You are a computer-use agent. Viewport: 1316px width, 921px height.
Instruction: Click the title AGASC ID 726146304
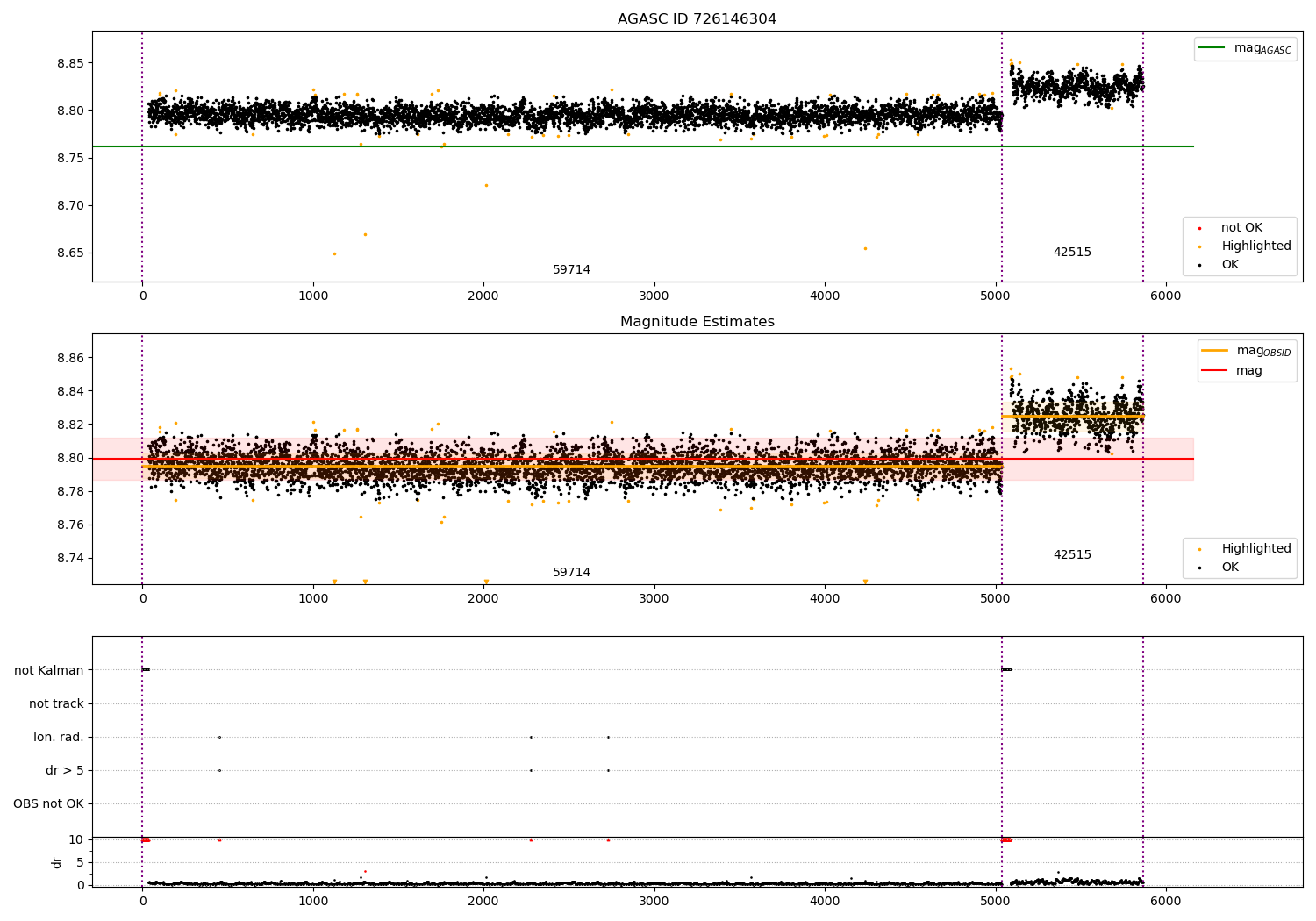[x=697, y=19]
